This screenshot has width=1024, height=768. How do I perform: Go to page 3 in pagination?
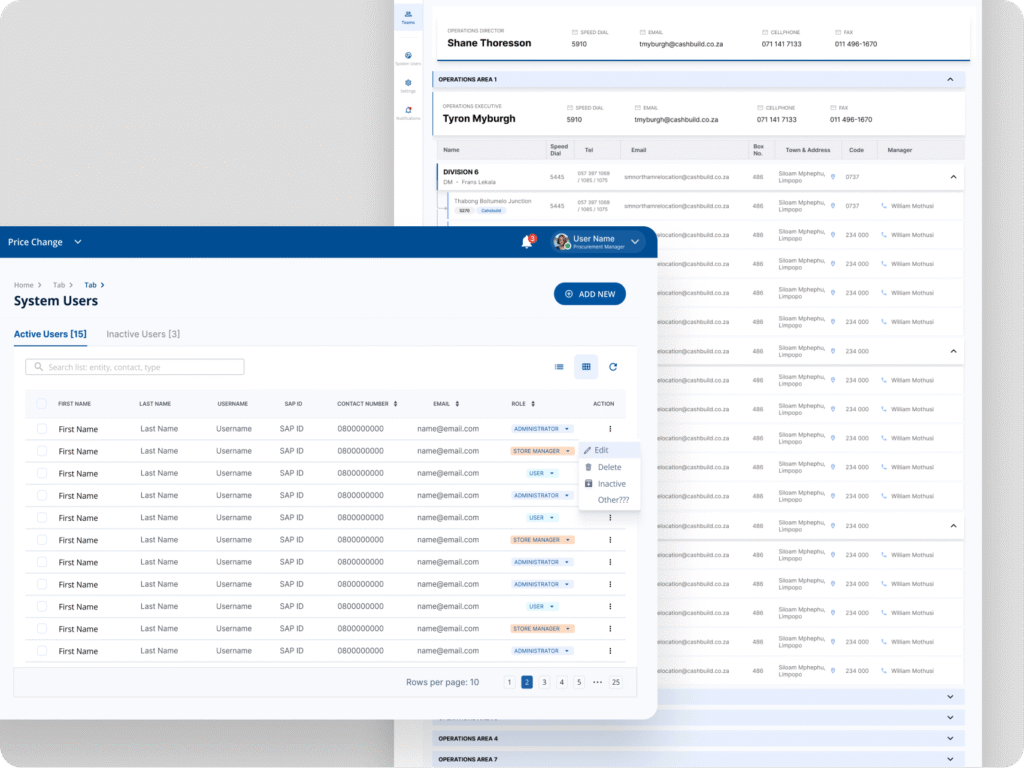point(544,682)
